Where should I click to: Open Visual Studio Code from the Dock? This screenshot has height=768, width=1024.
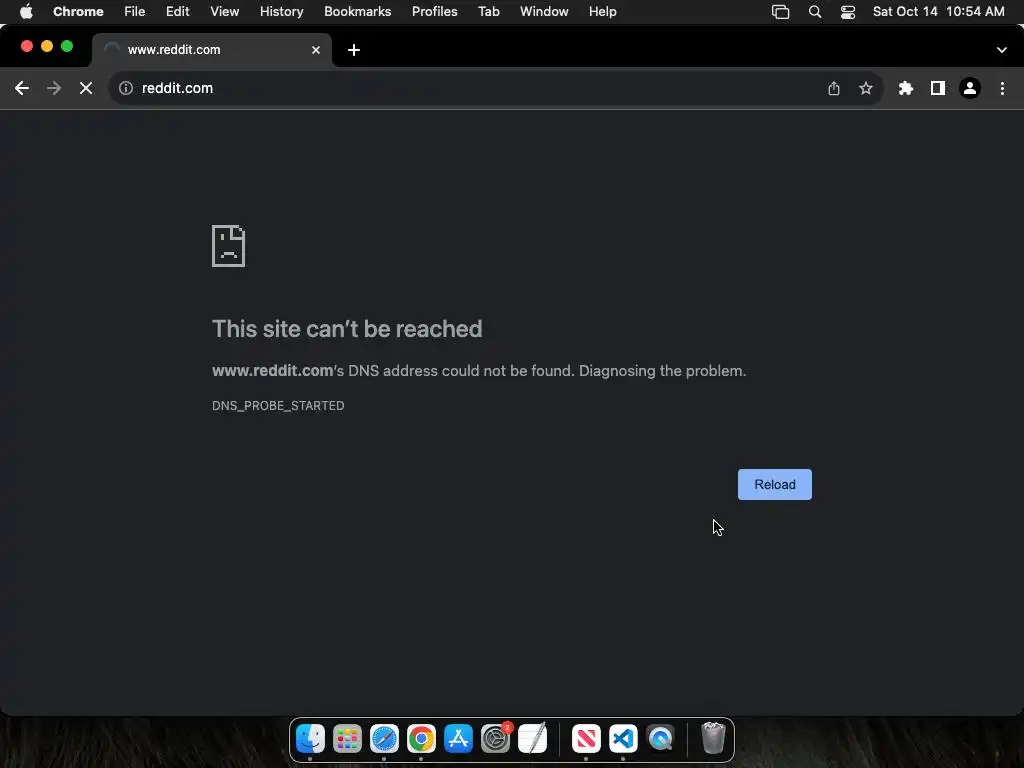pos(623,739)
